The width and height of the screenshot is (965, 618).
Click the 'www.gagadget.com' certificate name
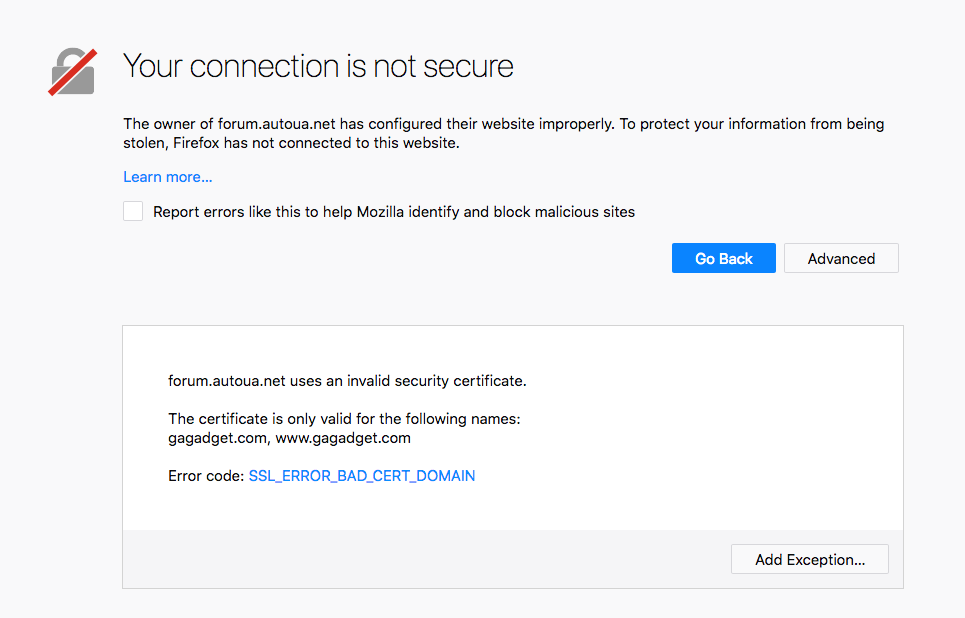[343, 438]
